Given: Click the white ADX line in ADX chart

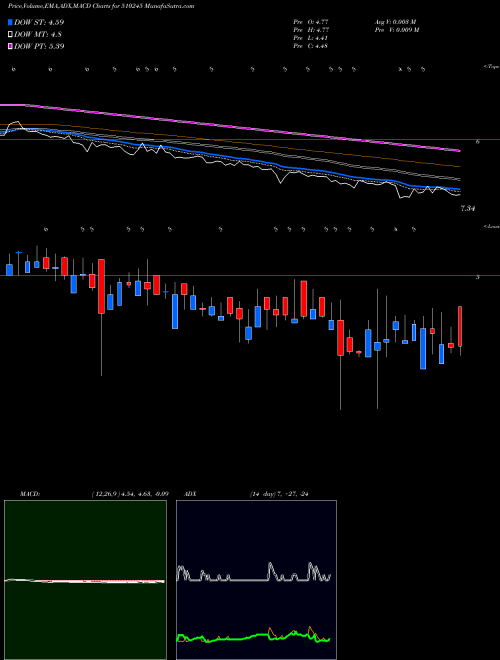Looking at the screenshot, I should [x=253, y=578].
